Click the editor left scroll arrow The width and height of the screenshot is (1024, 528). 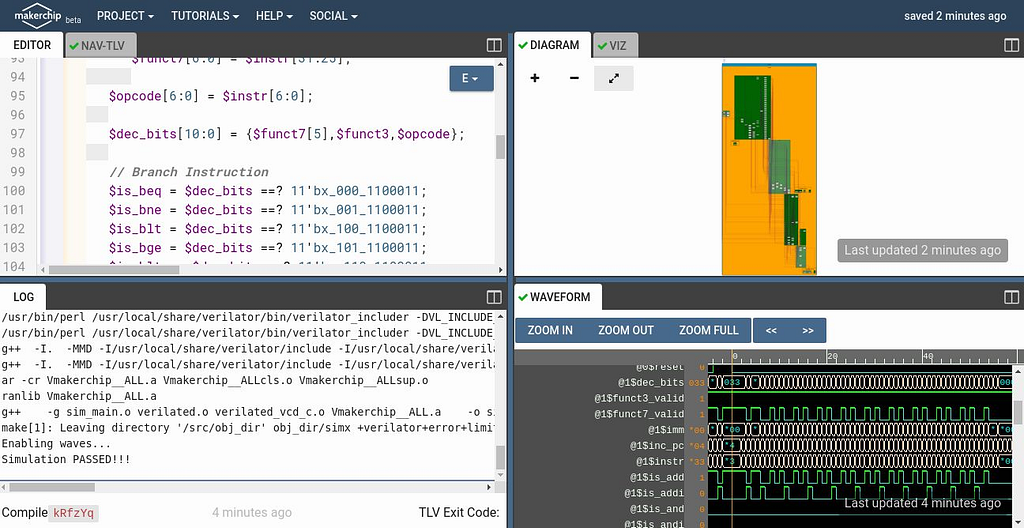click(x=43, y=269)
